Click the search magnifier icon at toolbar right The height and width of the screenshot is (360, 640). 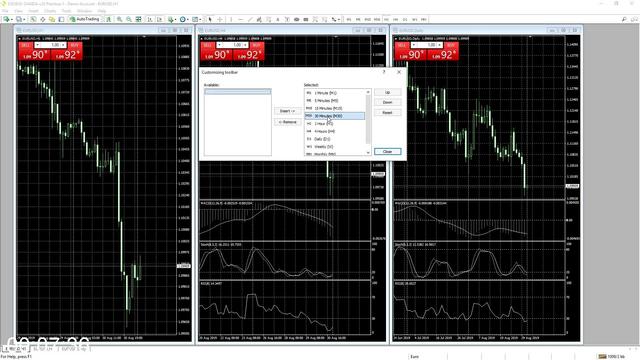coord(624,19)
